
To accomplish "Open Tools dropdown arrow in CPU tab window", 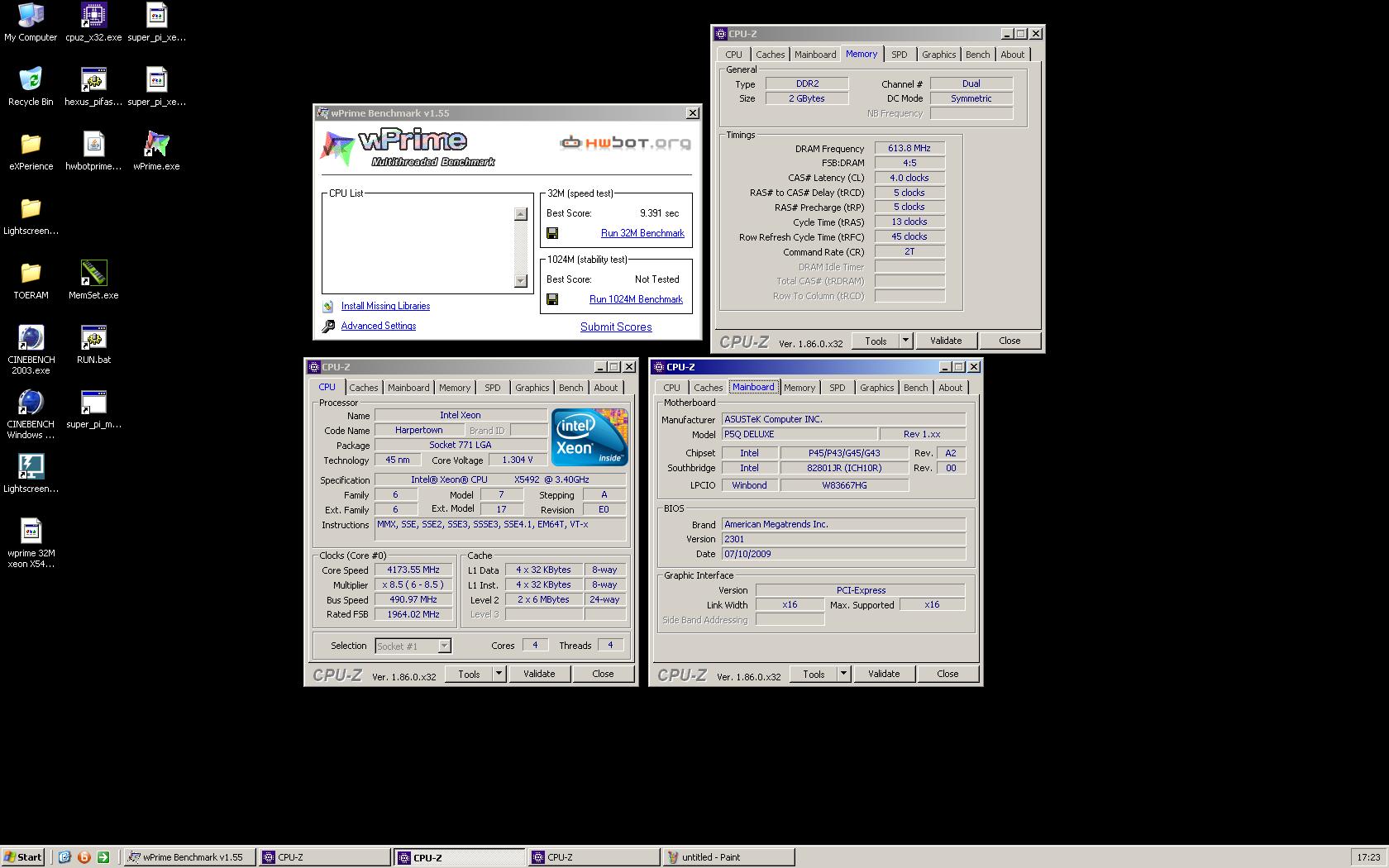I will point(499,674).
